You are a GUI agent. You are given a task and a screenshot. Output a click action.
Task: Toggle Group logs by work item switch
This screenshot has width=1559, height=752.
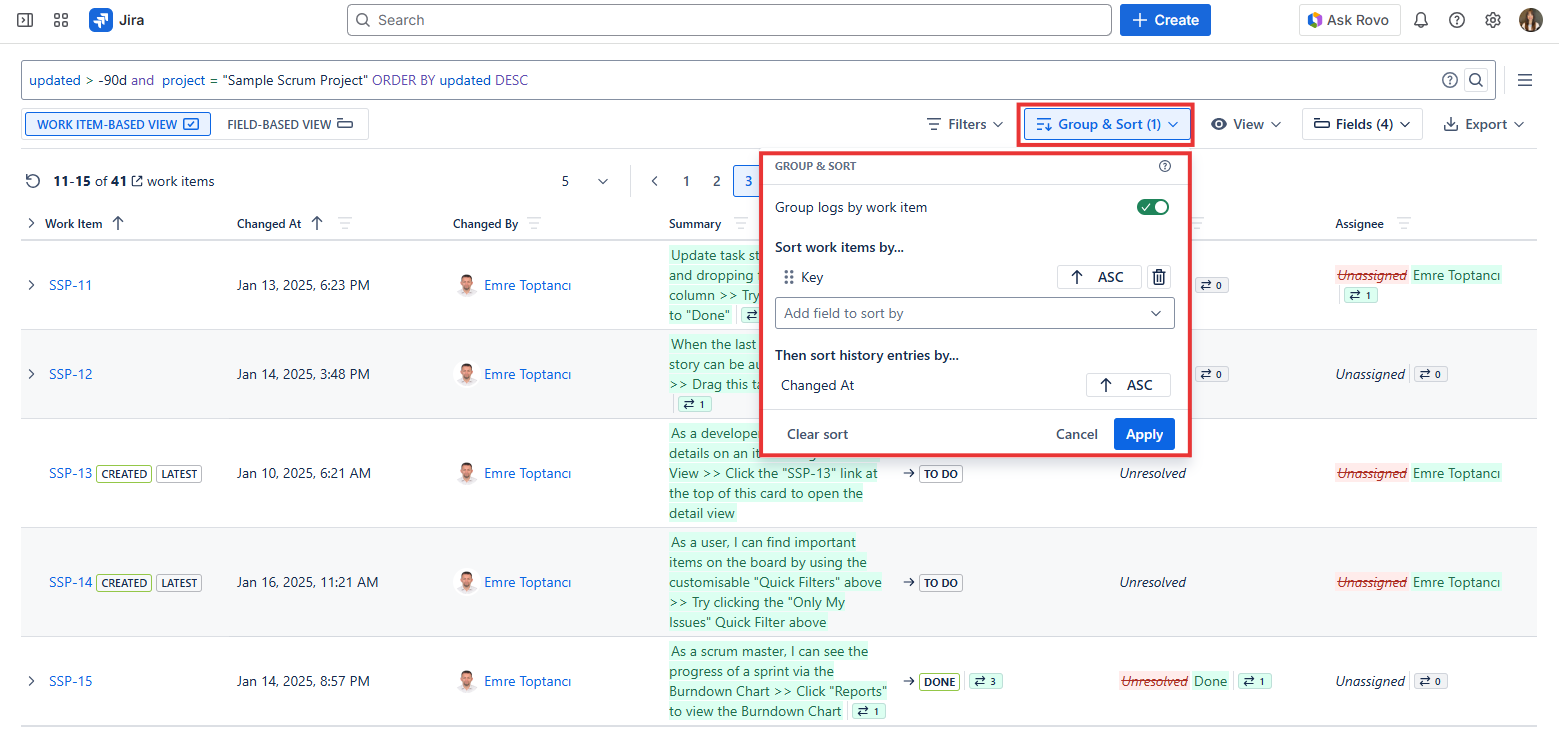[1153, 207]
